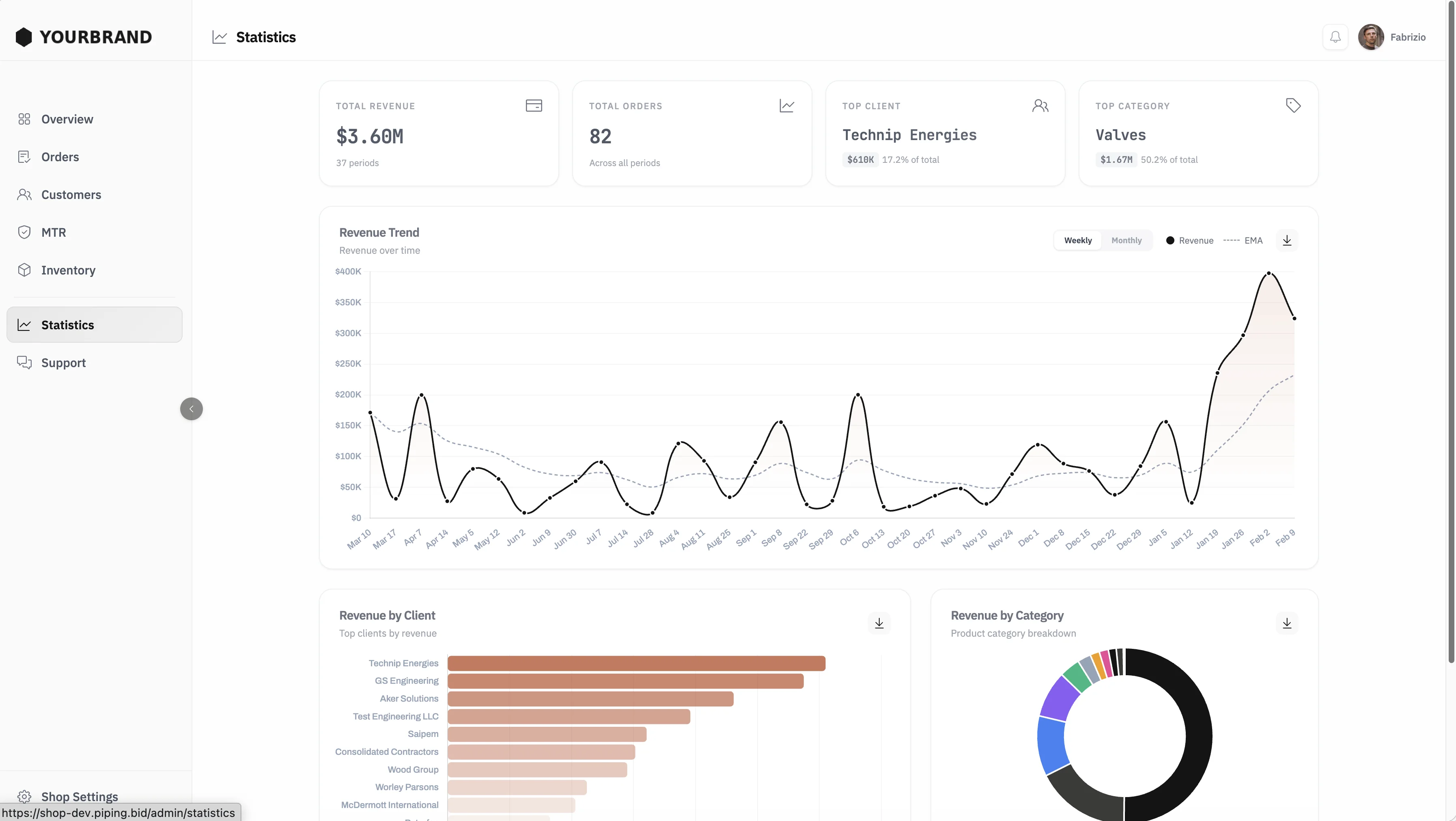Toggle the Revenue legend series
Image resolution: width=1456 pixels, height=821 pixels.
coord(1189,240)
